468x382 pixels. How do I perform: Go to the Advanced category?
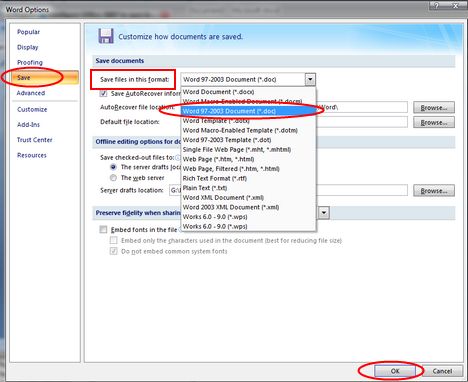click(31, 93)
